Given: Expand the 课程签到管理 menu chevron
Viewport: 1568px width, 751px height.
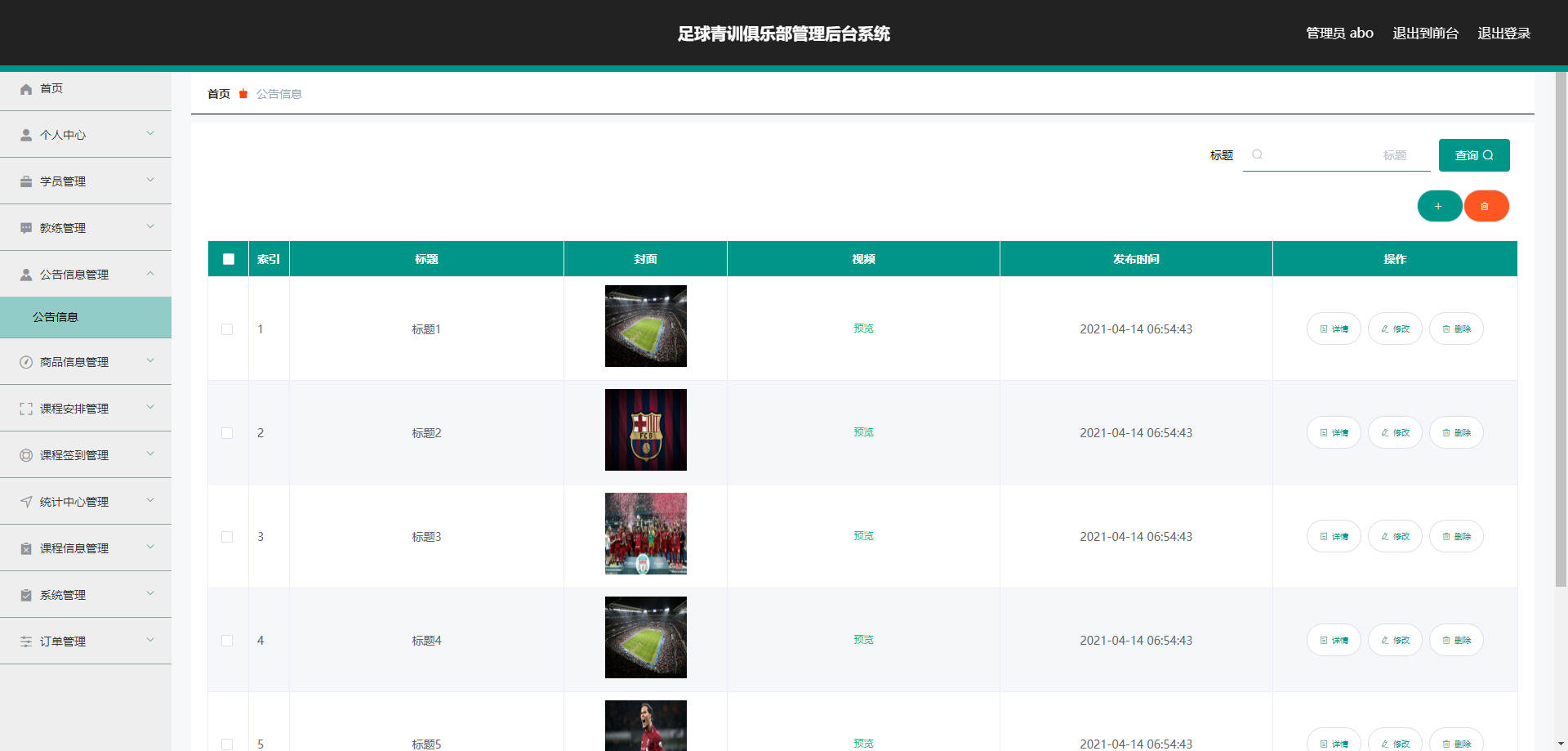Looking at the screenshot, I should click(x=150, y=454).
